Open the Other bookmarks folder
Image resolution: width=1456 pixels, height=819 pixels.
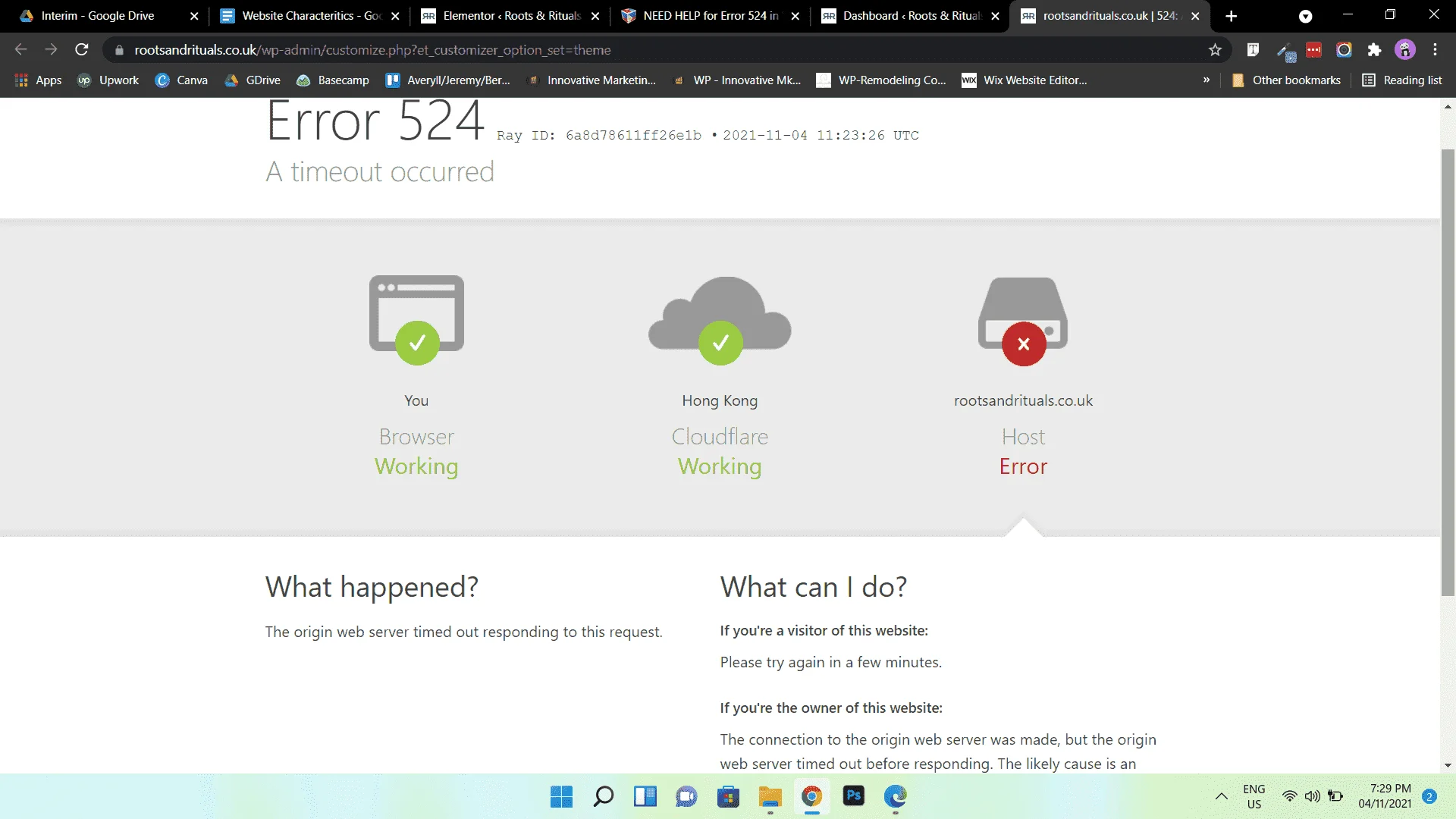tap(1286, 80)
